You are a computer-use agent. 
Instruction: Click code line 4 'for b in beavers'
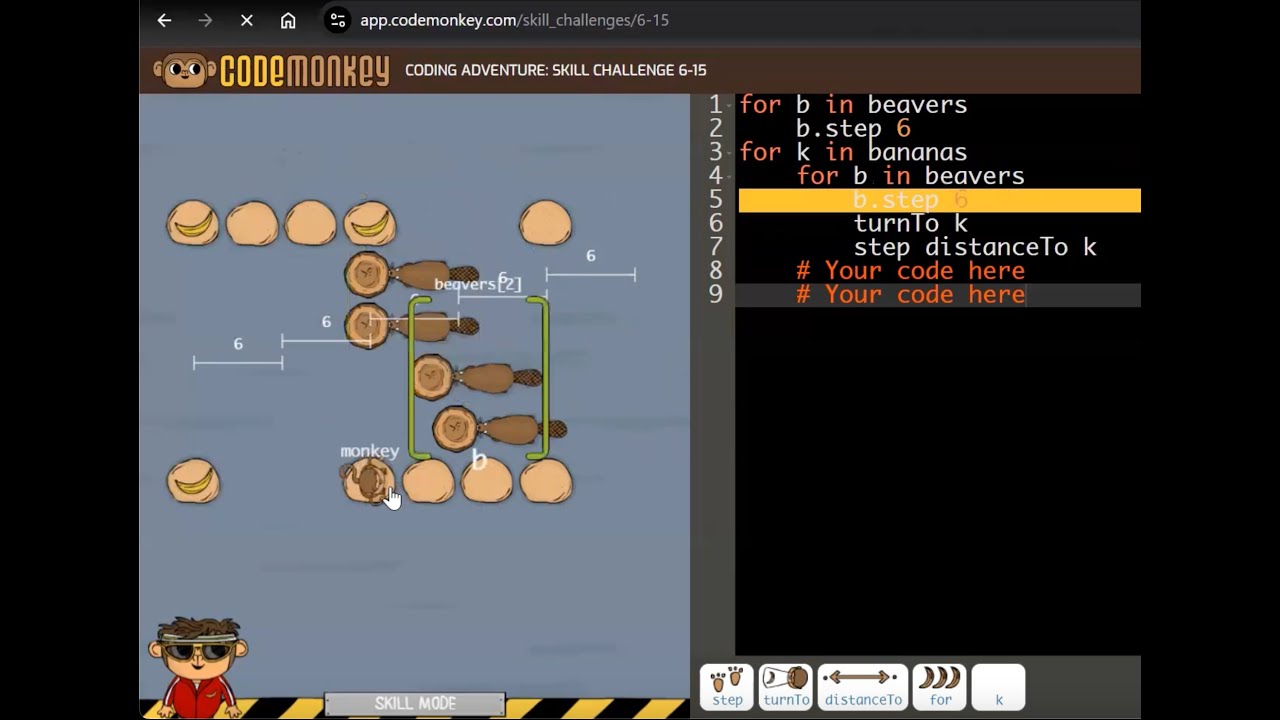click(910, 177)
